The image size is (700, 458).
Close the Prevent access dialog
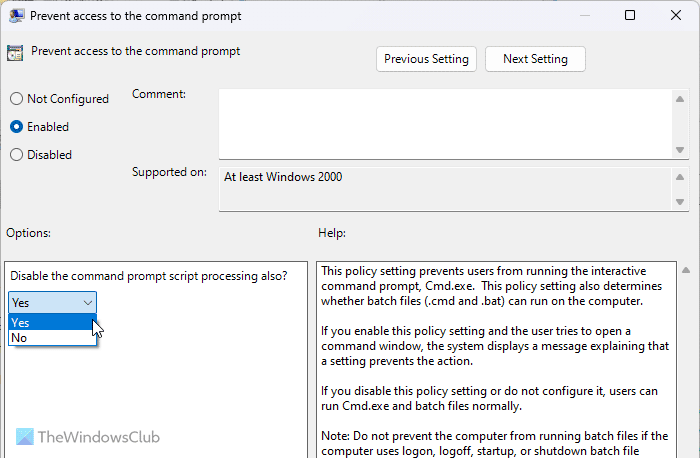point(676,16)
